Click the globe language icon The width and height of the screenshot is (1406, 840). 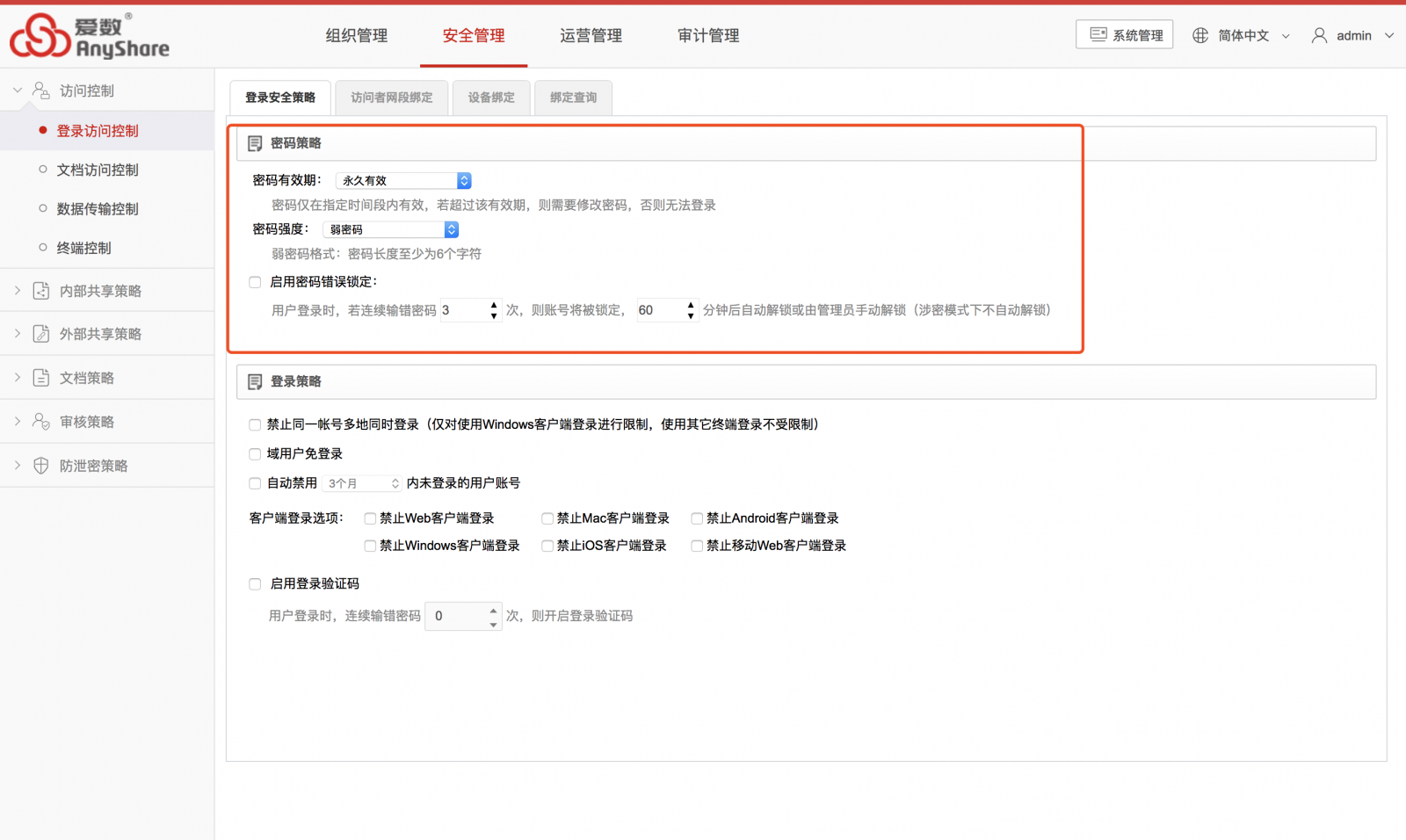click(1199, 35)
